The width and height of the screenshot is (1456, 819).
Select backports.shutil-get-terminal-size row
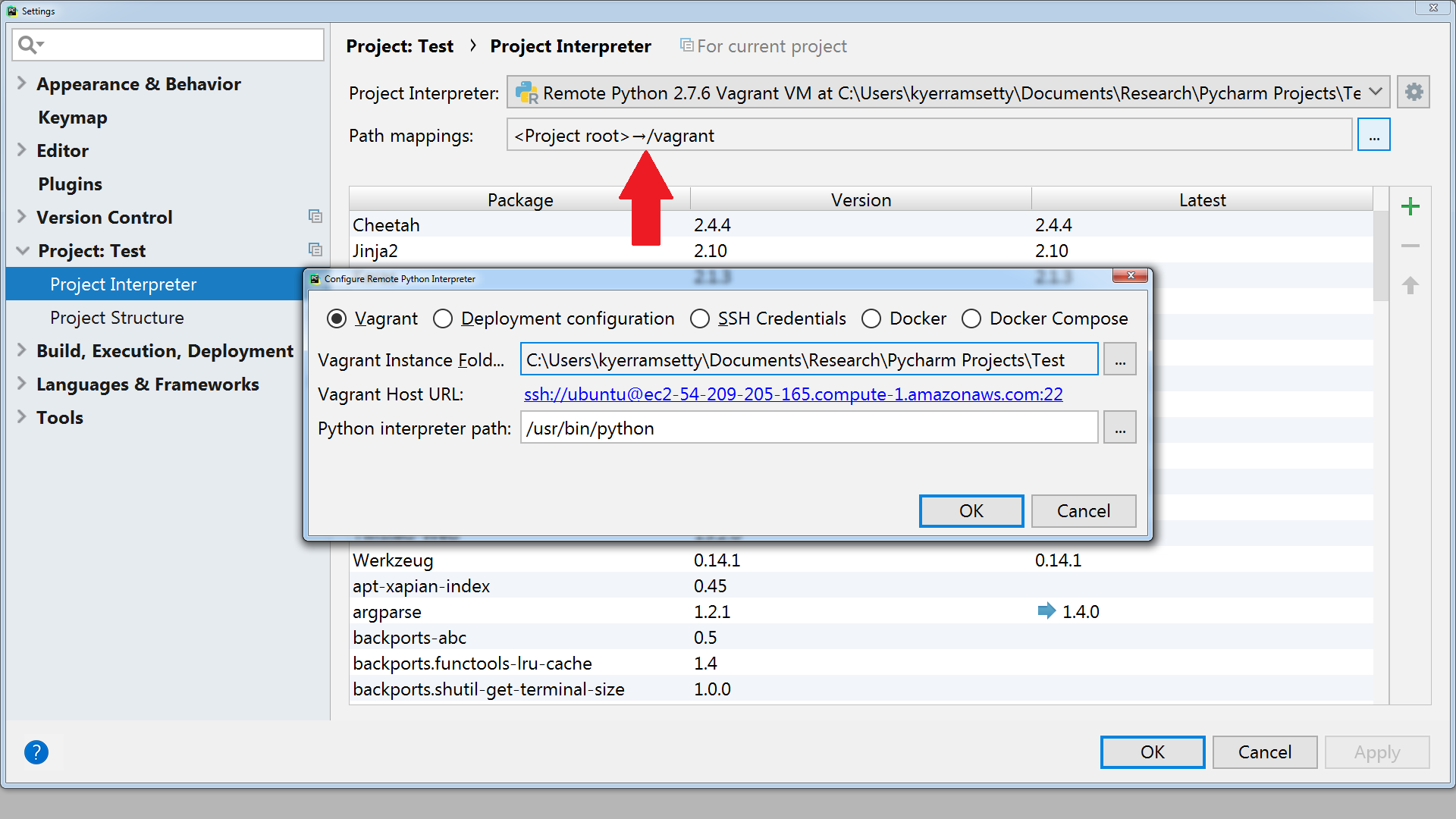click(x=861, y=689)
